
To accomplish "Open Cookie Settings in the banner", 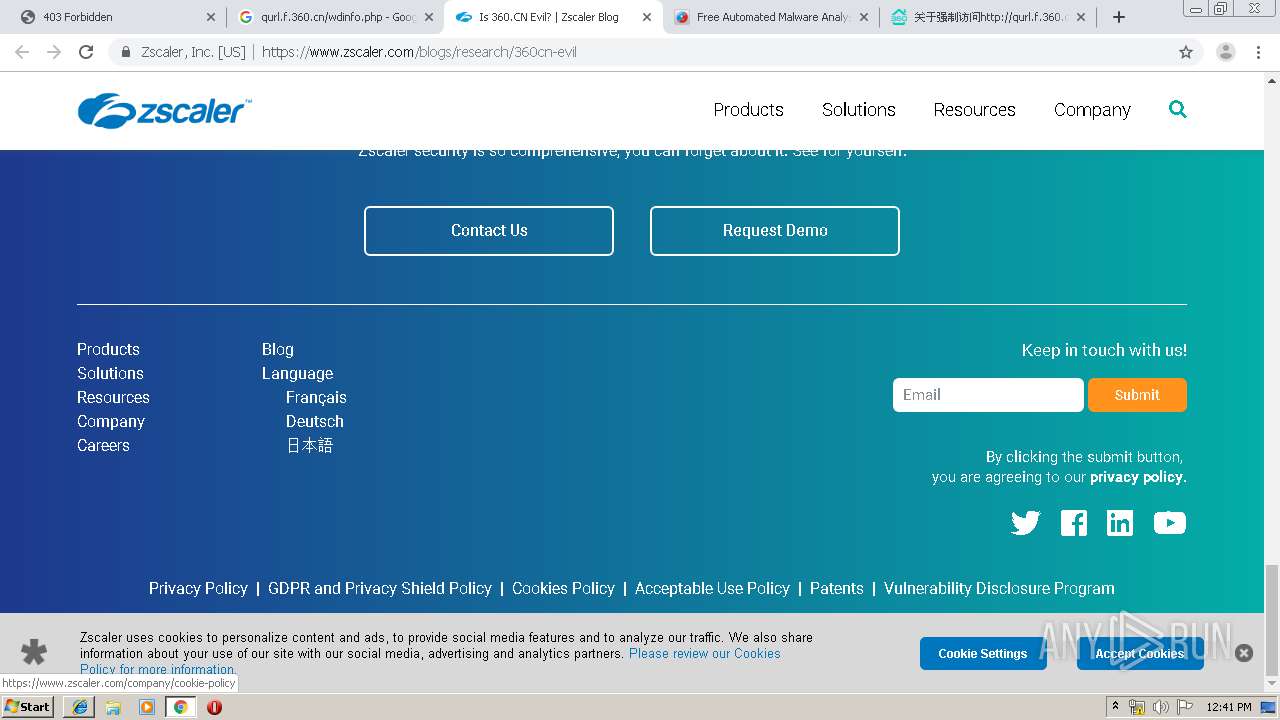I will pos(983,653).
